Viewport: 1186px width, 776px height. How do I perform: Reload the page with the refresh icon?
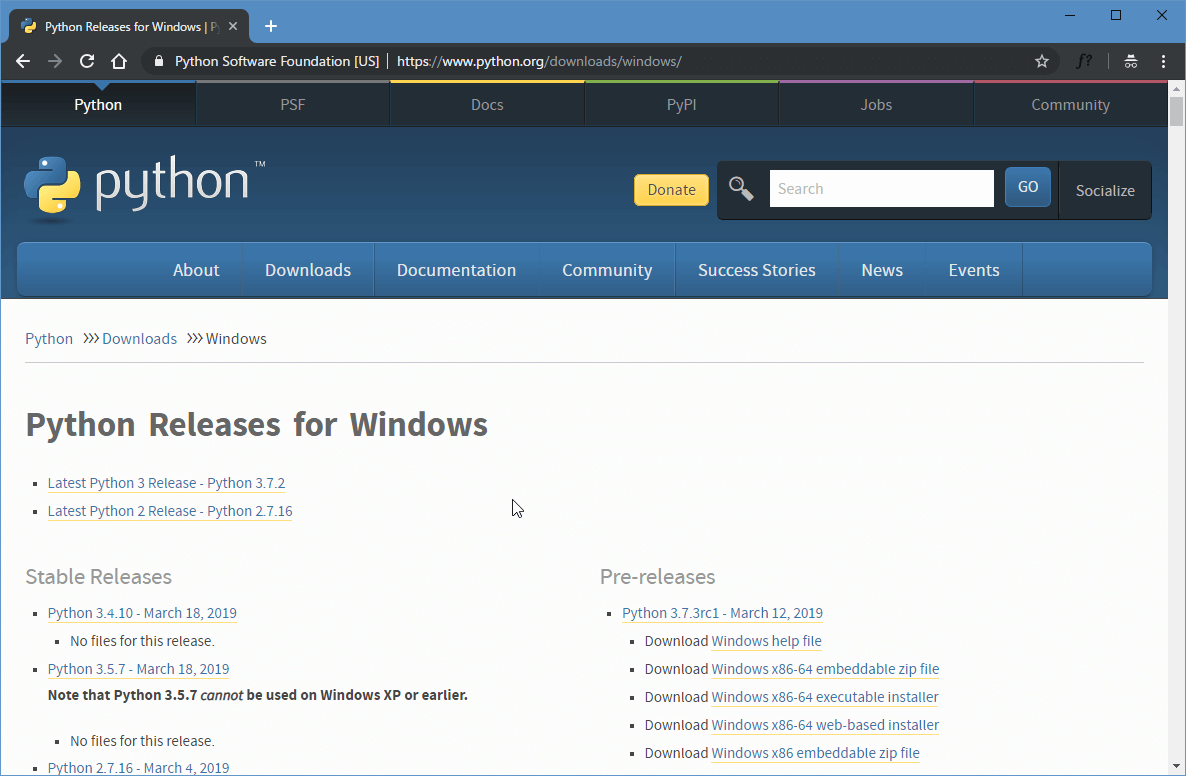[x=87, y=61]
